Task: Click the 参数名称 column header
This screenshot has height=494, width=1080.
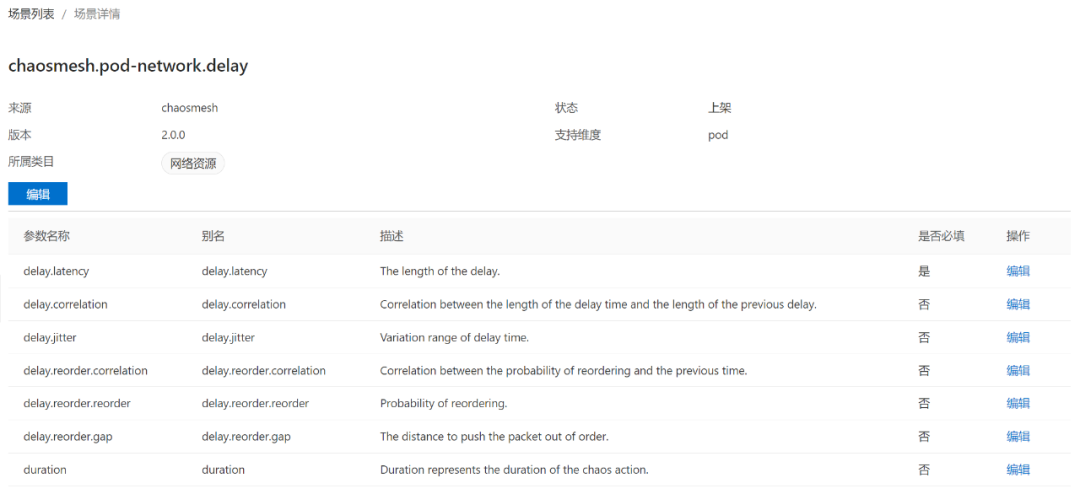Action: click(46, 236)
